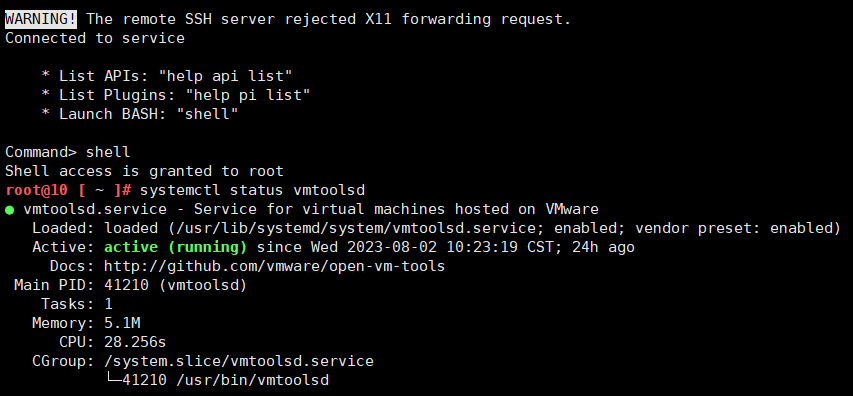Screen dimensions: 853x396
Task: Click the highlighted WARNING! label
Action: (41, 19)
